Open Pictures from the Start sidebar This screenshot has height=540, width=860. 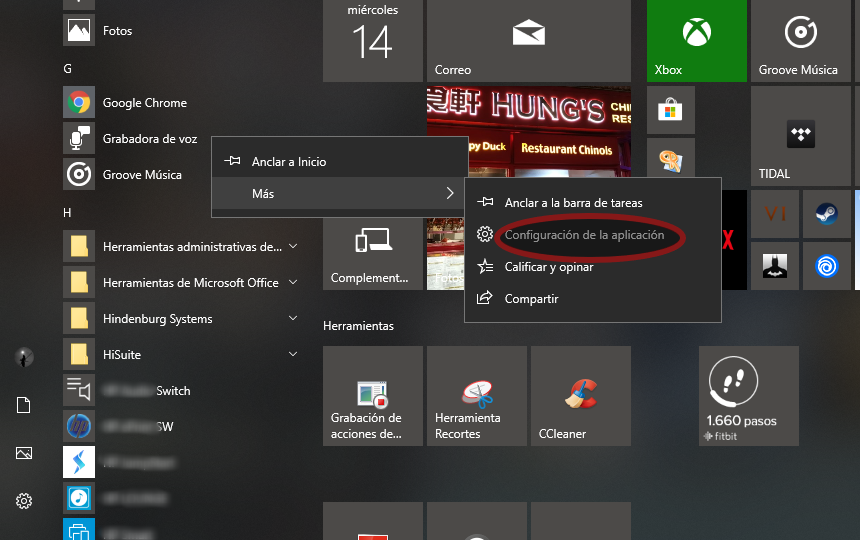pos(24,453)
